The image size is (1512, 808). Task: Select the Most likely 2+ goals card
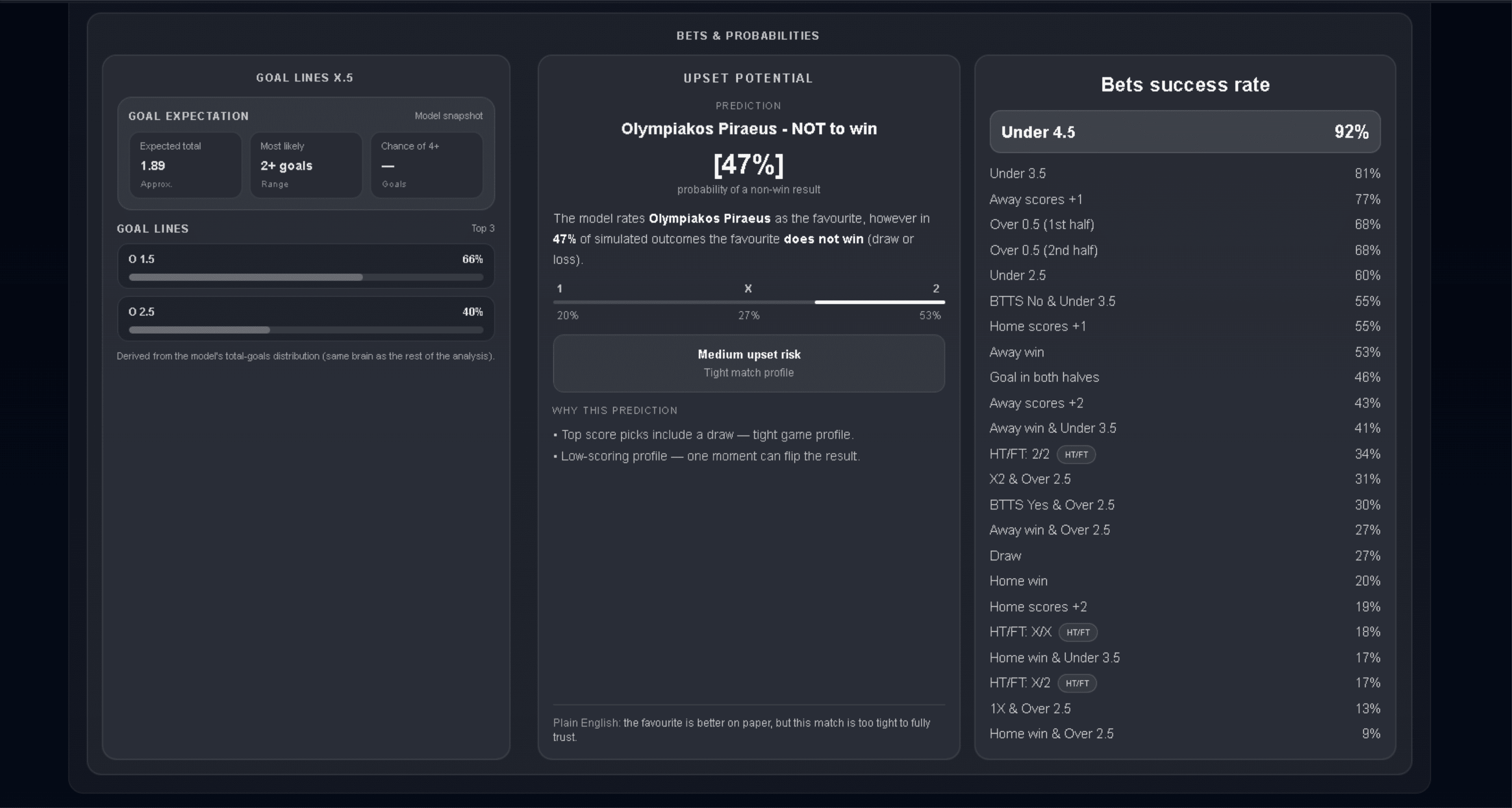(x=305, y=165)
